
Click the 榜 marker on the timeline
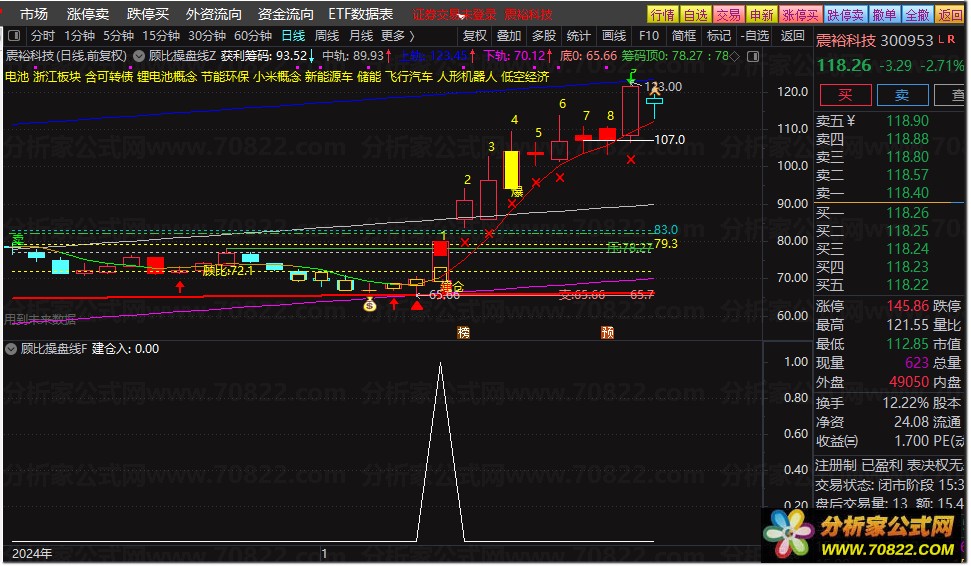click(463, 333)
